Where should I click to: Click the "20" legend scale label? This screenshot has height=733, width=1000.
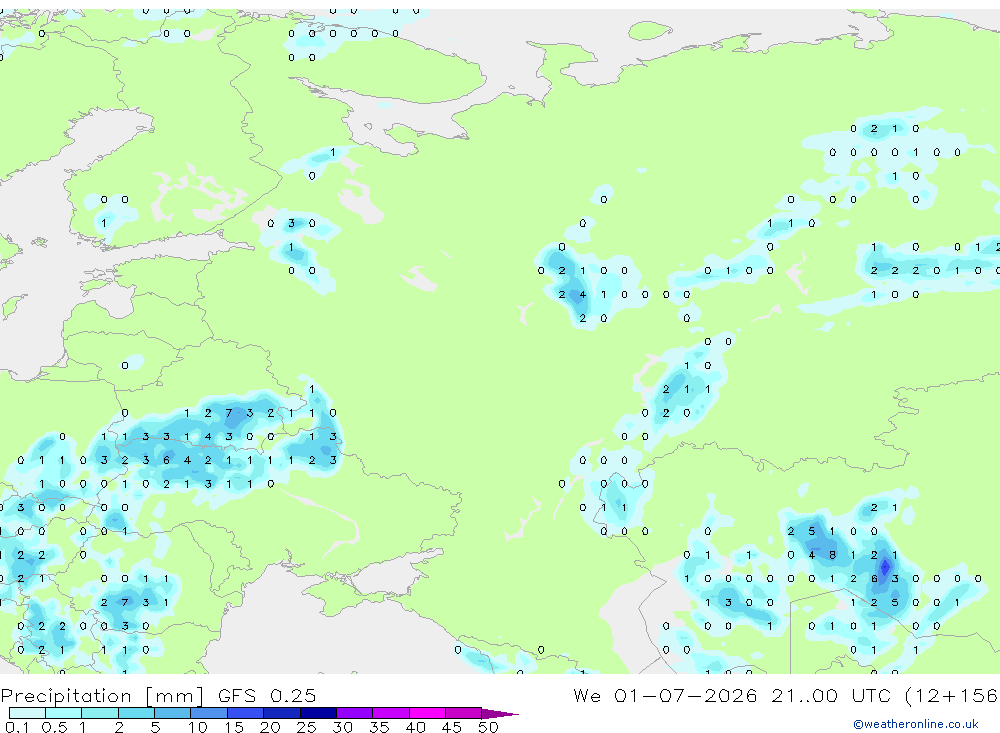(x=270, y=727)
